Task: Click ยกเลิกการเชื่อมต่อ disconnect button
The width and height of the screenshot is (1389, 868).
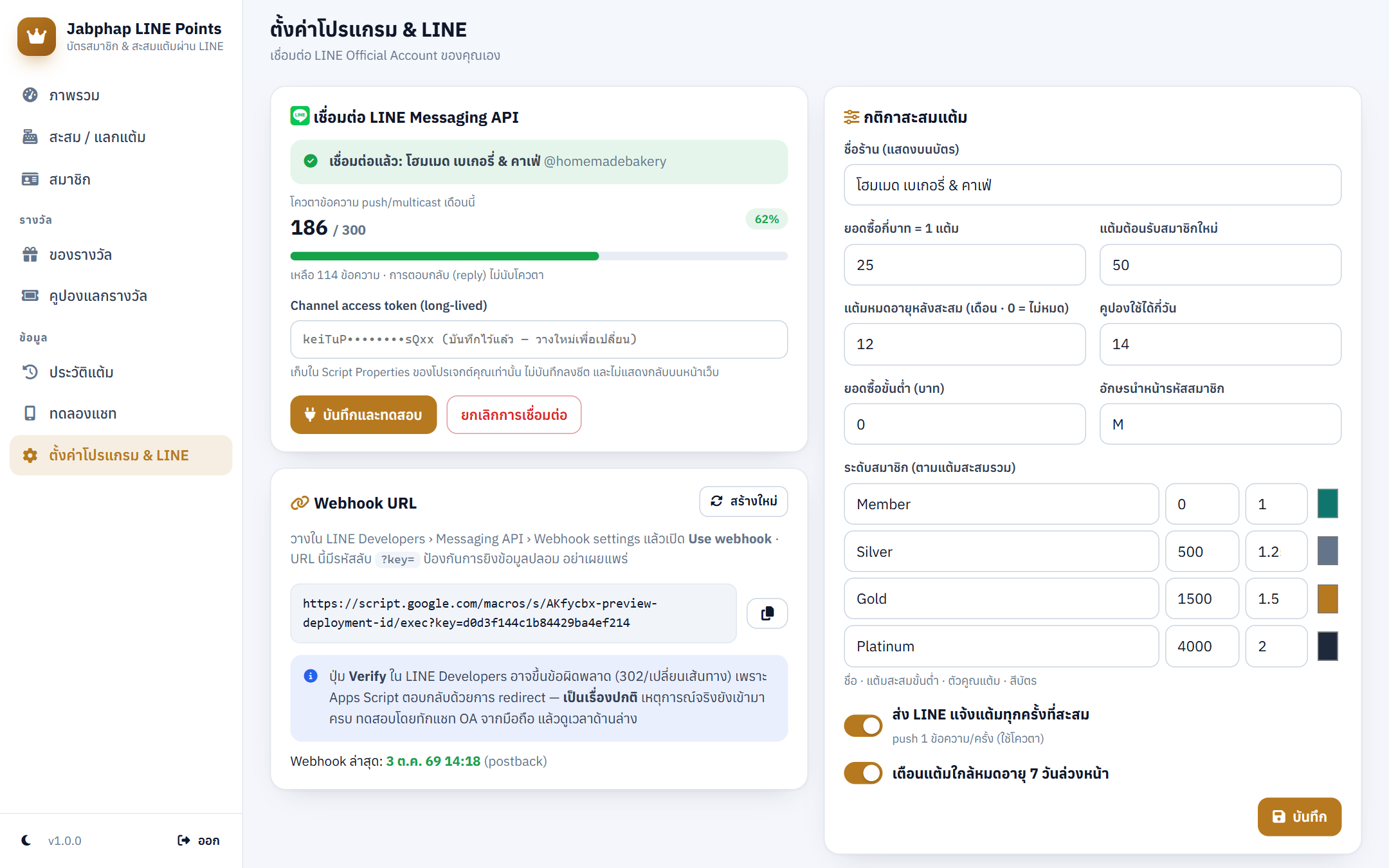Action: [x=514, y=415]
